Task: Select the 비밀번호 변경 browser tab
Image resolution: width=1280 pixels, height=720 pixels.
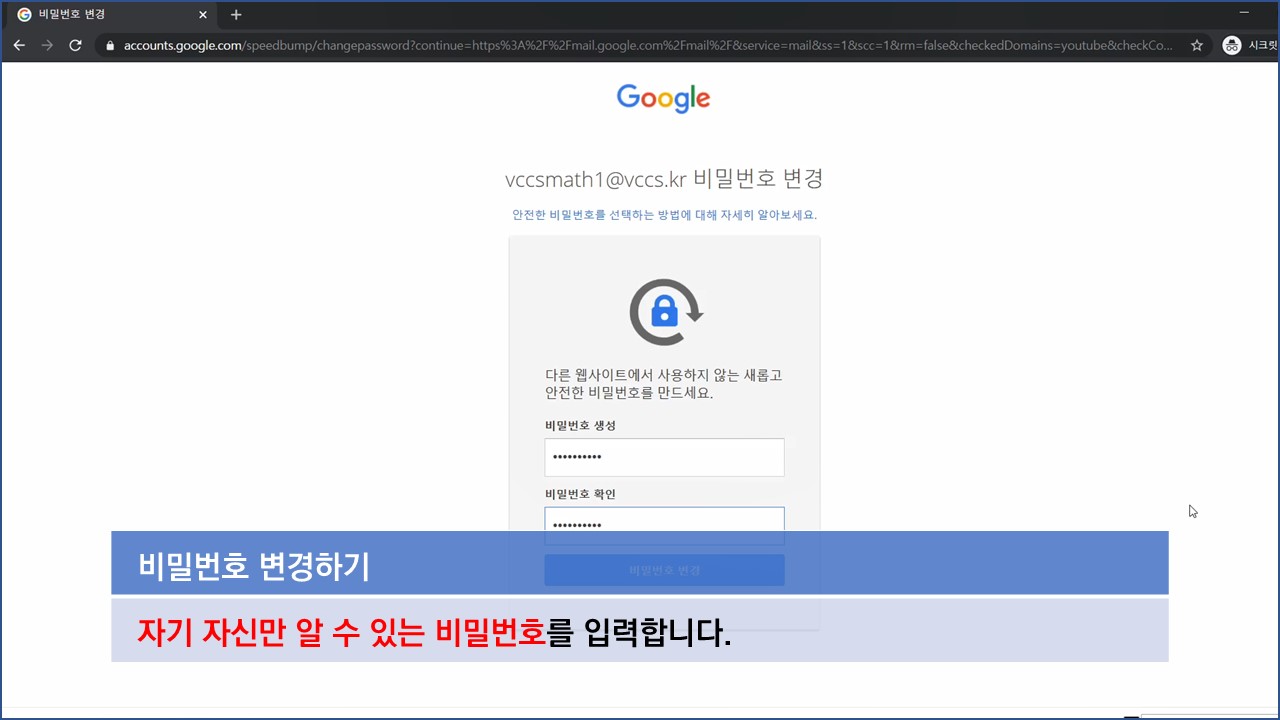Action: pyautogui.click(x=112, y=15)
